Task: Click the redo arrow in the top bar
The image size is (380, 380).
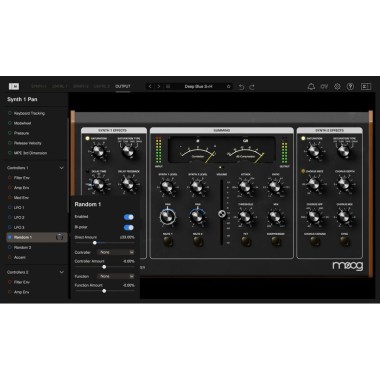Action: (x=252, y=87)
